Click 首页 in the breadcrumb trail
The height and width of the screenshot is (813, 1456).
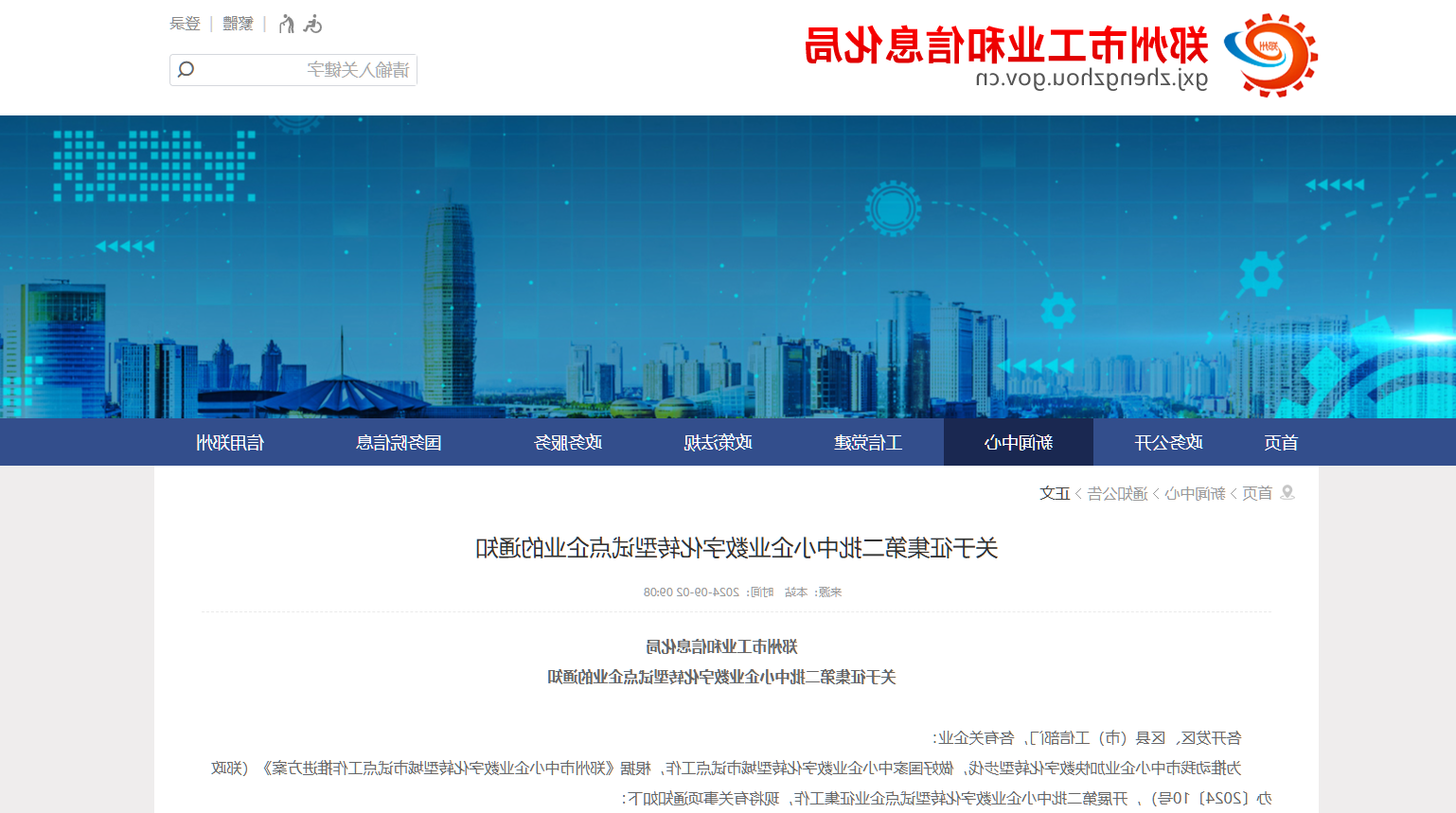pyautogui.click(x=1257, y=493)
